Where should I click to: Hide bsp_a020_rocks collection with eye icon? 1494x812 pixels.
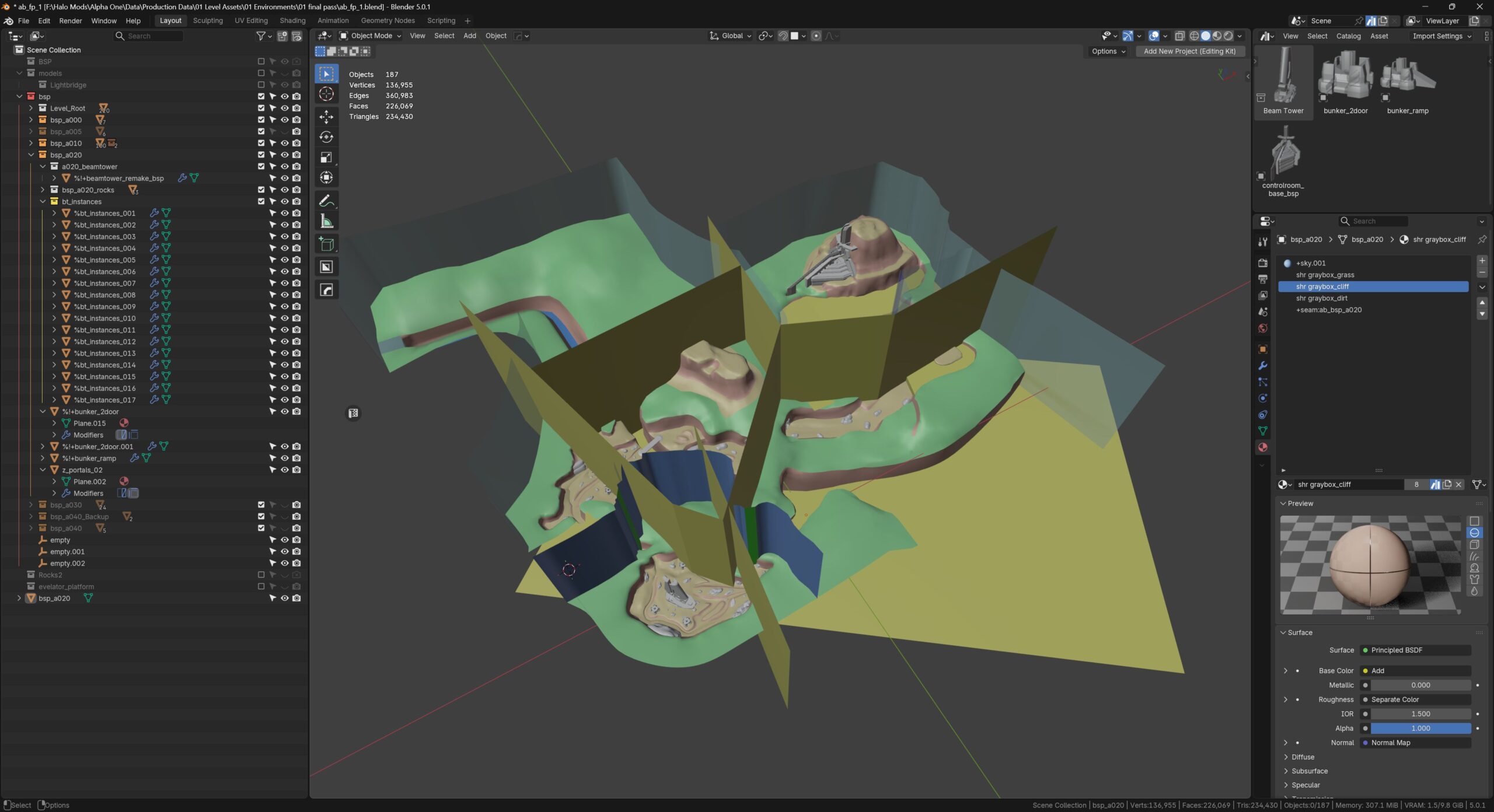285,190
